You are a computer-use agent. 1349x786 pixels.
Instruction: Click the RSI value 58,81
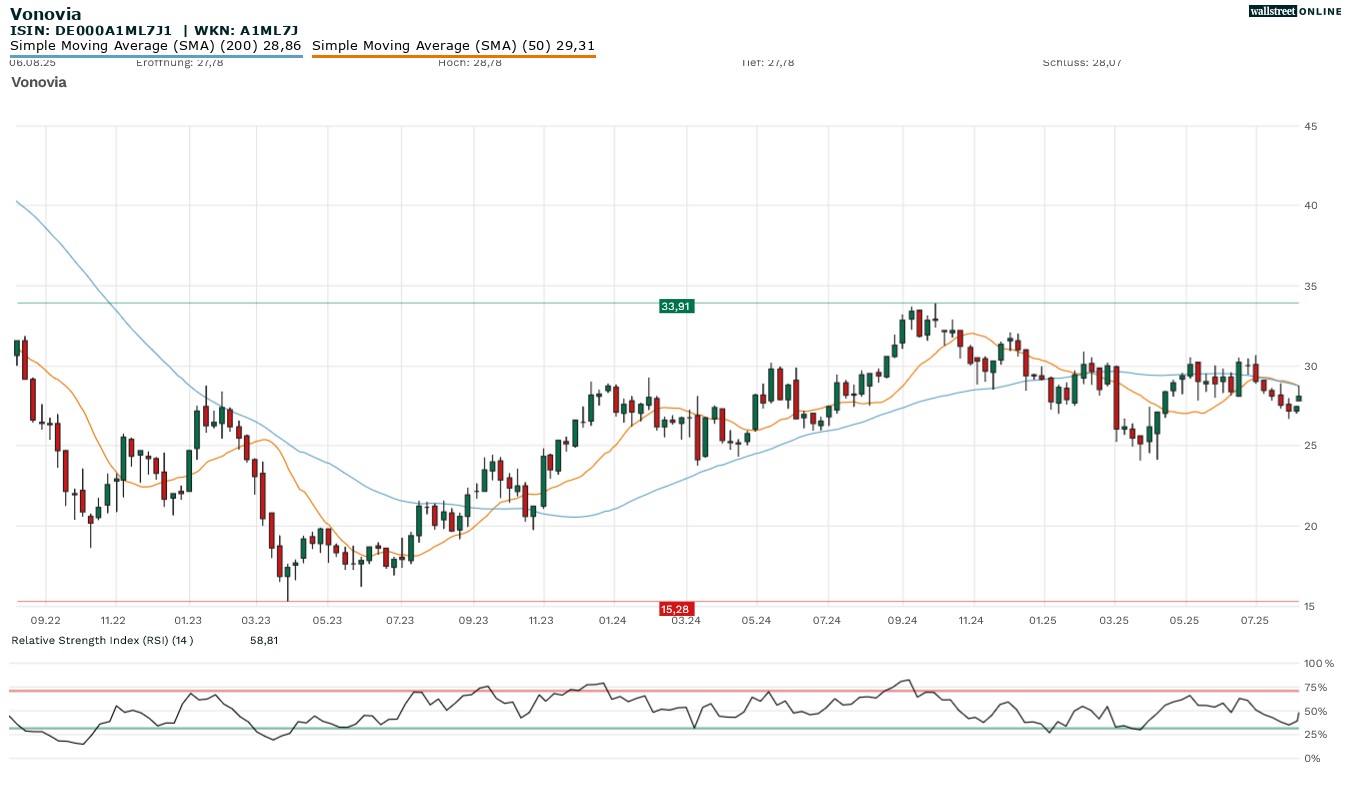tap(264, 640)
